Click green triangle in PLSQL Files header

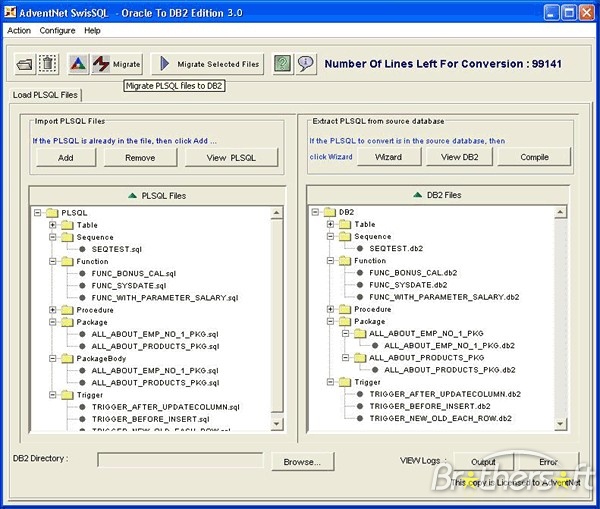[x=132, y=196]
